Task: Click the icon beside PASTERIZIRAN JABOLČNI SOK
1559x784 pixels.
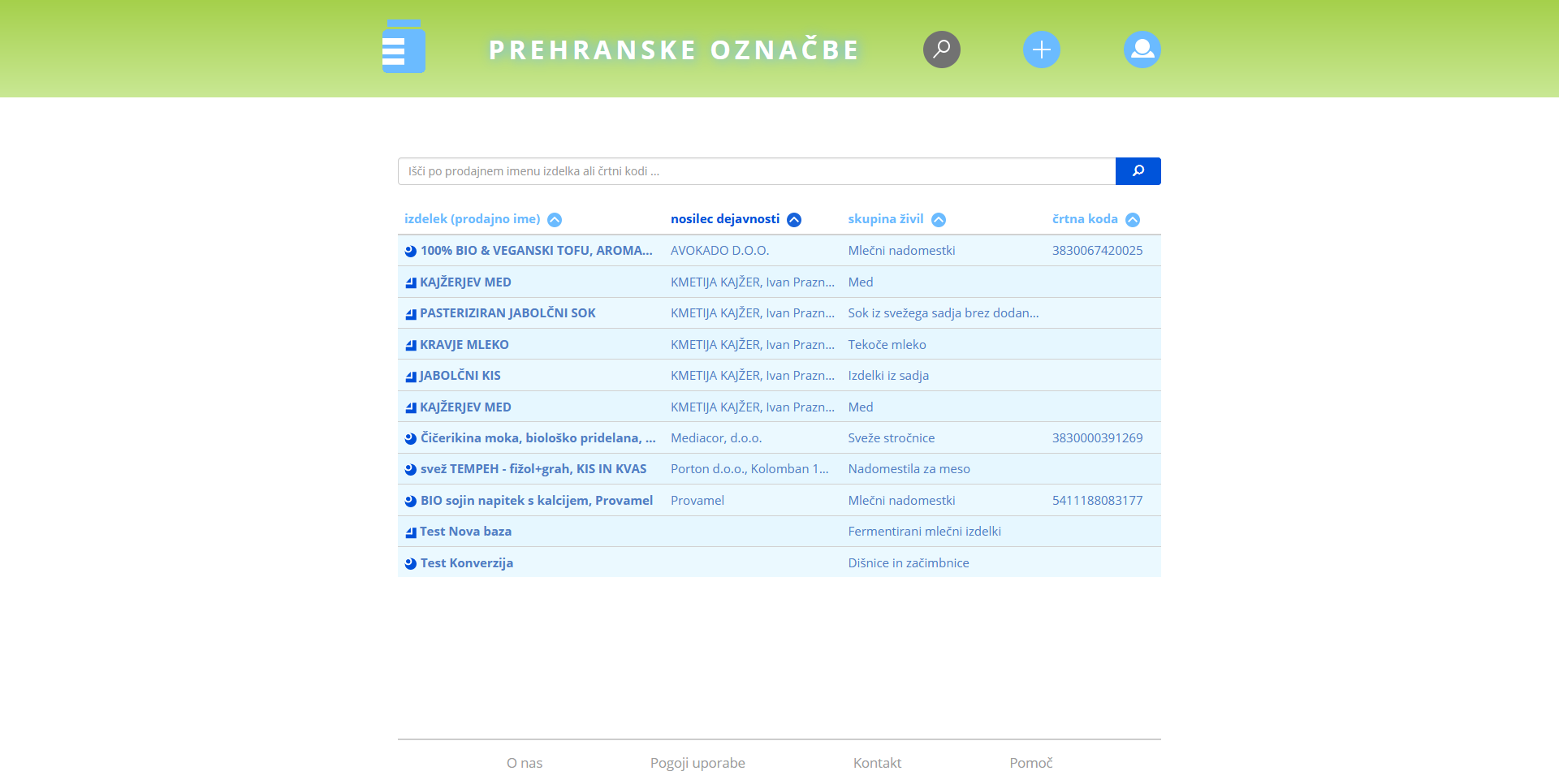Action: pyautogui.click(x=411, y=314)
